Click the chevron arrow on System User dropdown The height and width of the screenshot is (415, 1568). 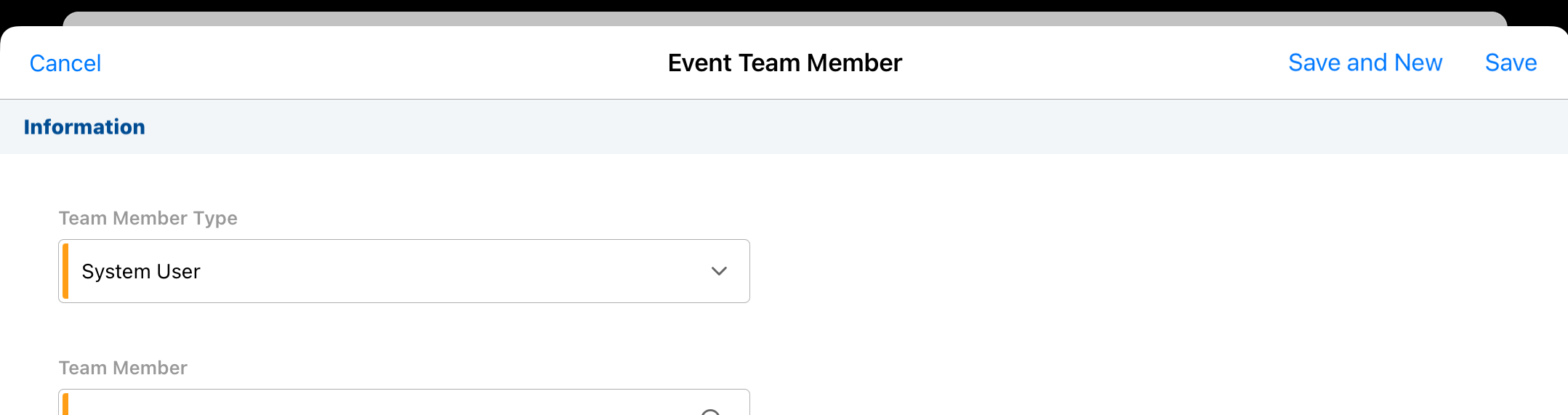tap(719, 271)
